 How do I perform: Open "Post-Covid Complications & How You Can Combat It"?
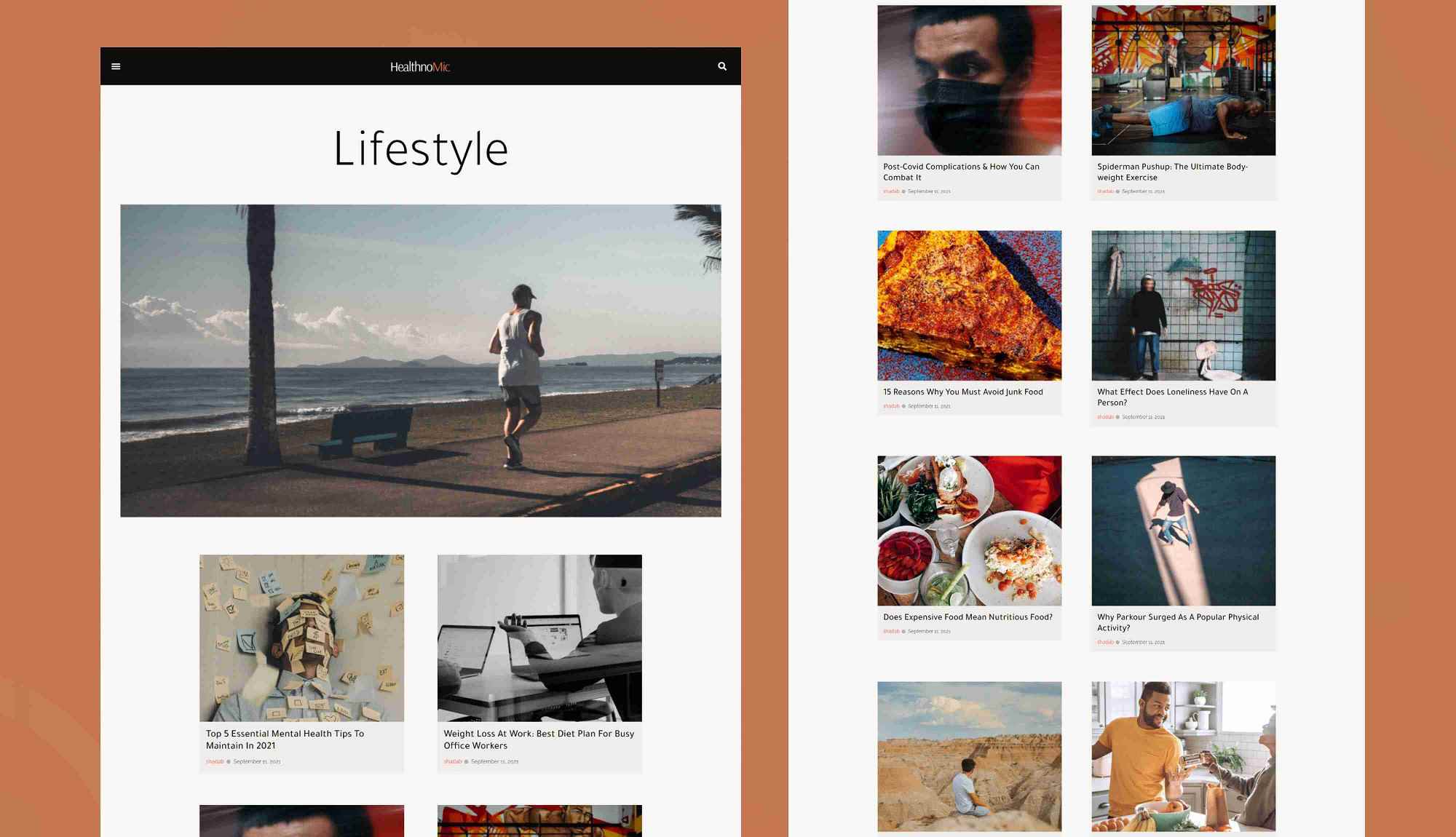[x=962, y=172]
